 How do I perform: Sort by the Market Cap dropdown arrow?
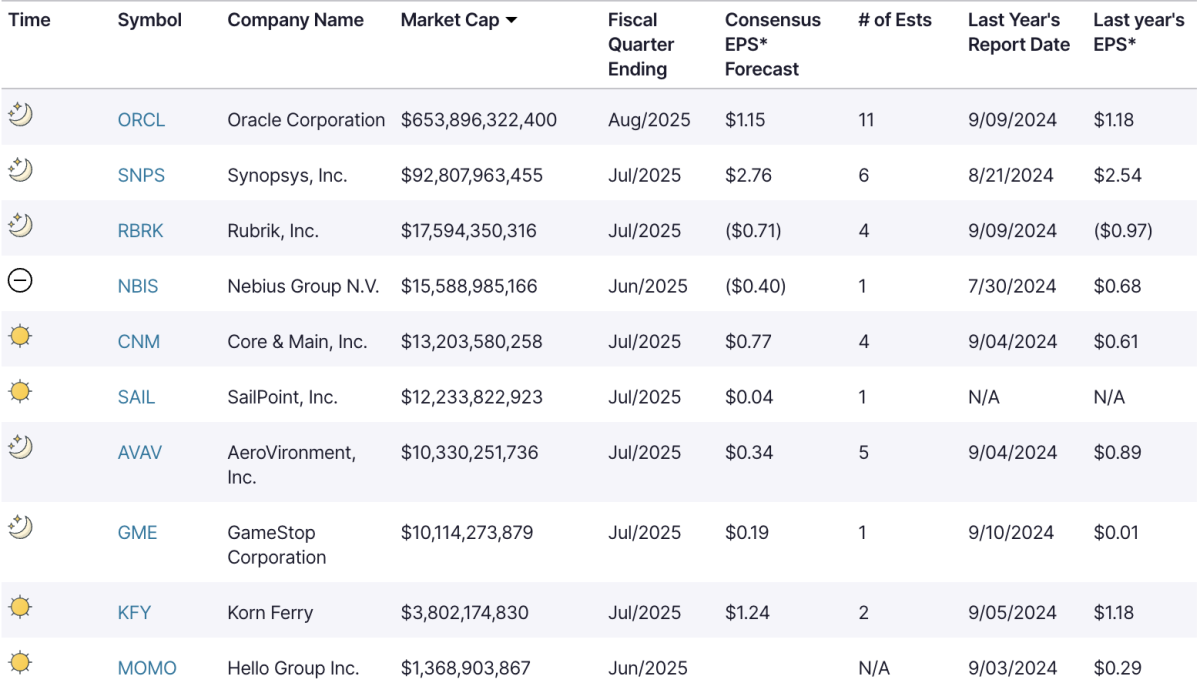pos(512,21)
